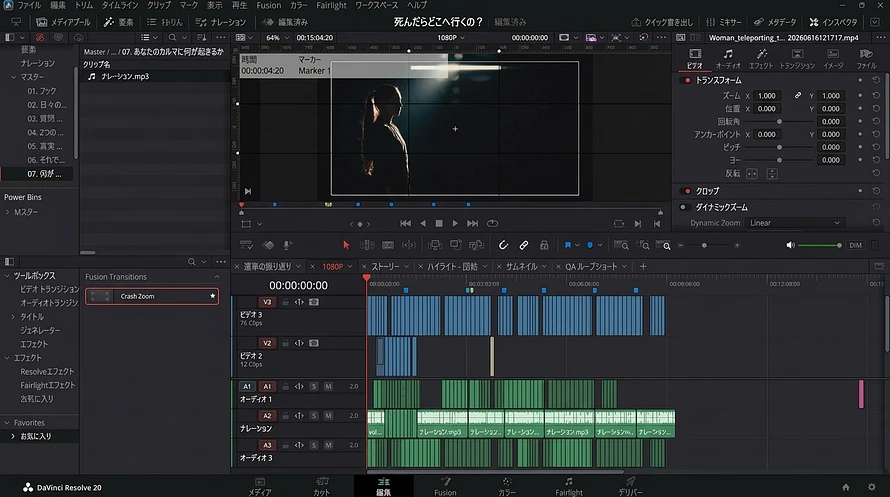Toggle the メディアプール panel button
890x497 pixels.
click(x=63, y=22)
